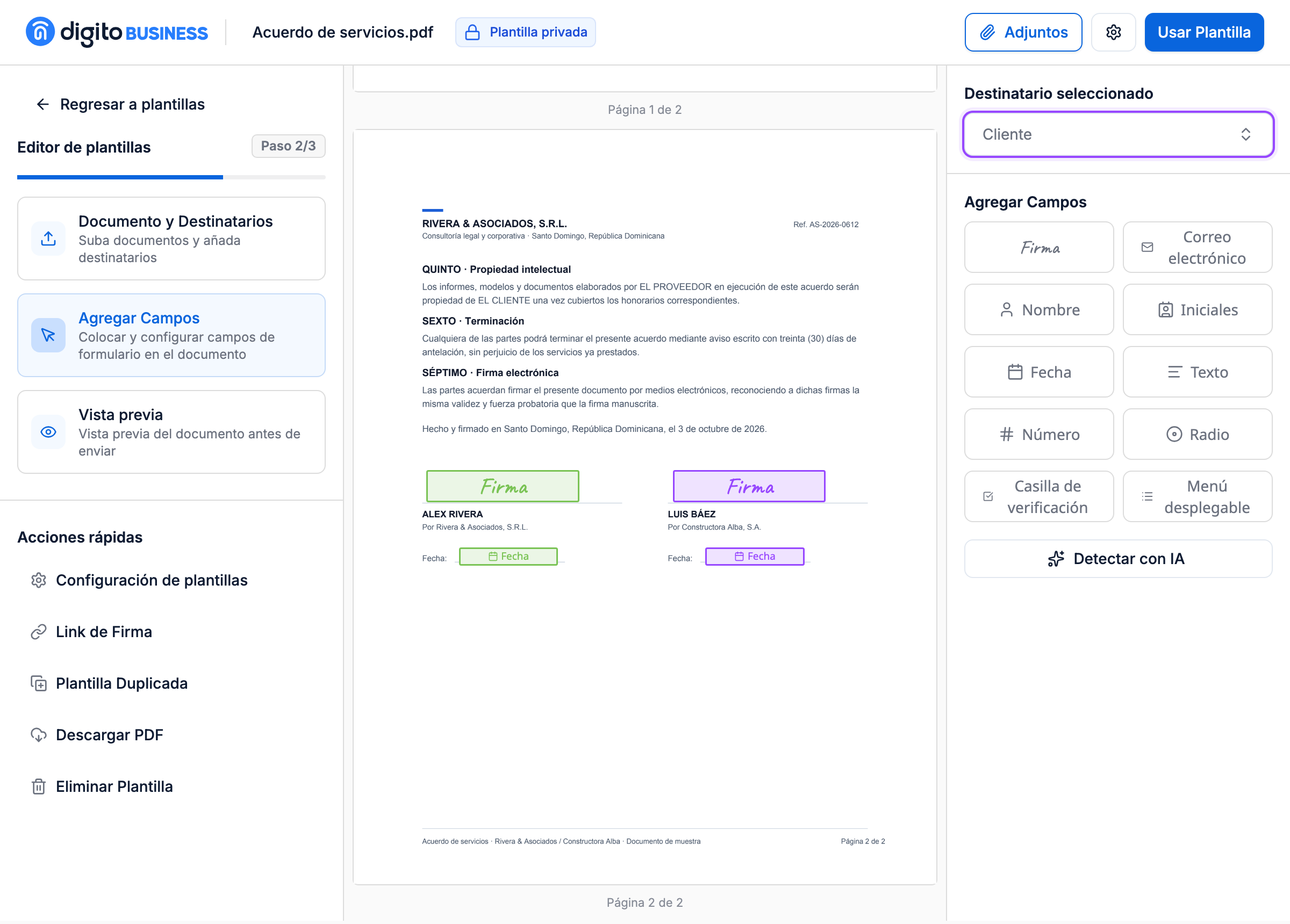Viewport: 1290px width, 924px height.
Task: Add a Casilla de verificación field
Action: coord(1038,497)
